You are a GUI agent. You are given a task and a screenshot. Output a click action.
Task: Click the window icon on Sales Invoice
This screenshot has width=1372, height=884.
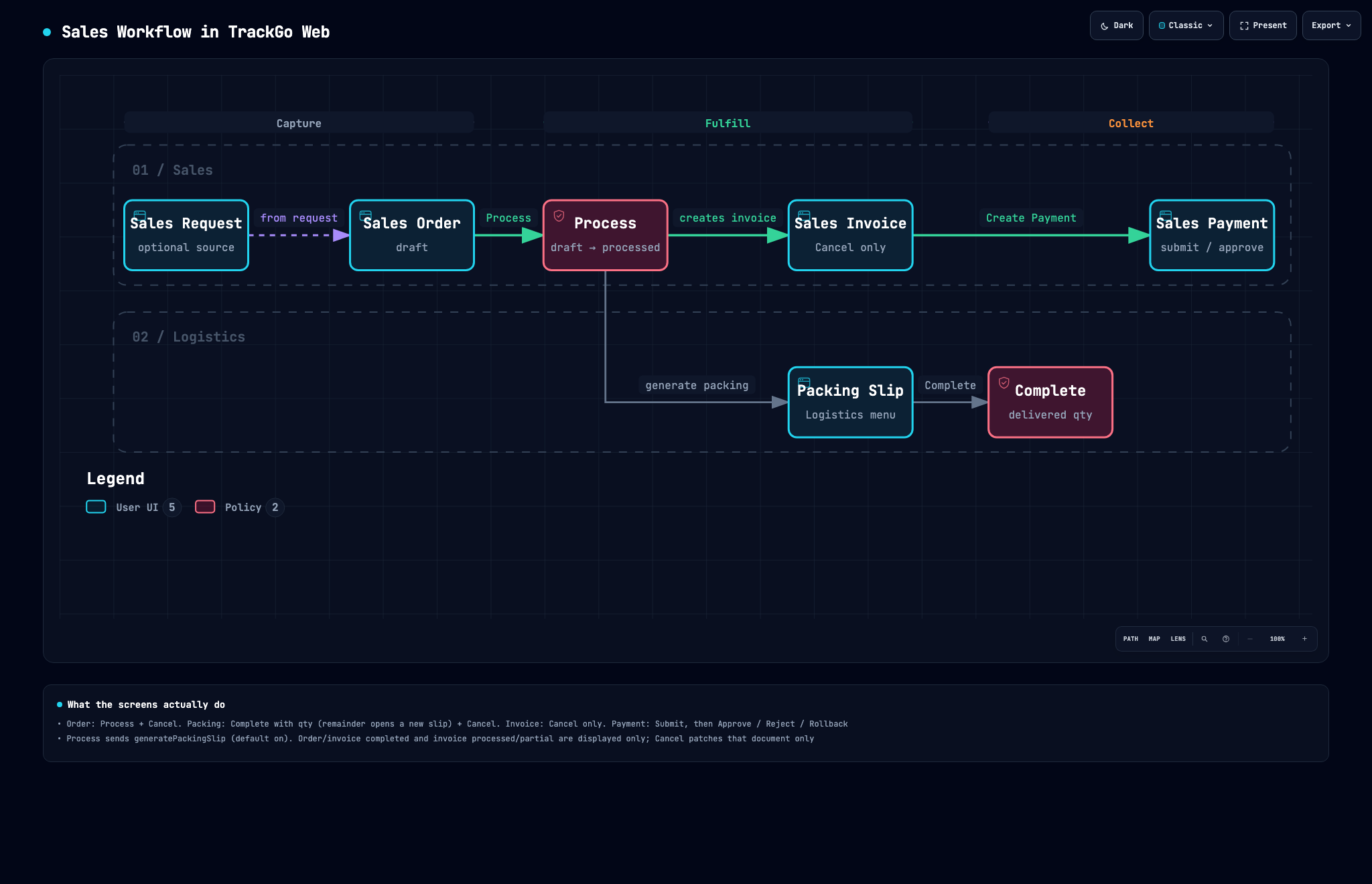805,216
